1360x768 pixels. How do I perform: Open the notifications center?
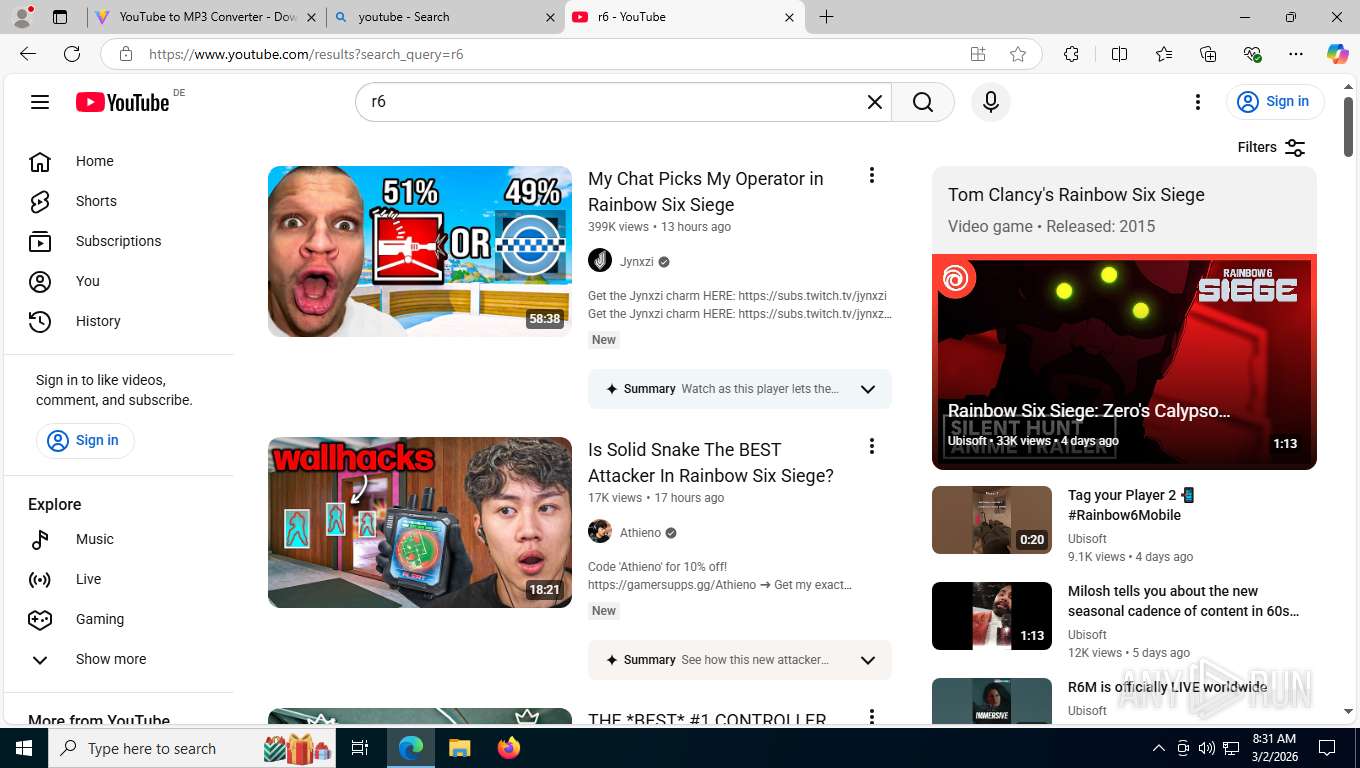(1327, 748)
